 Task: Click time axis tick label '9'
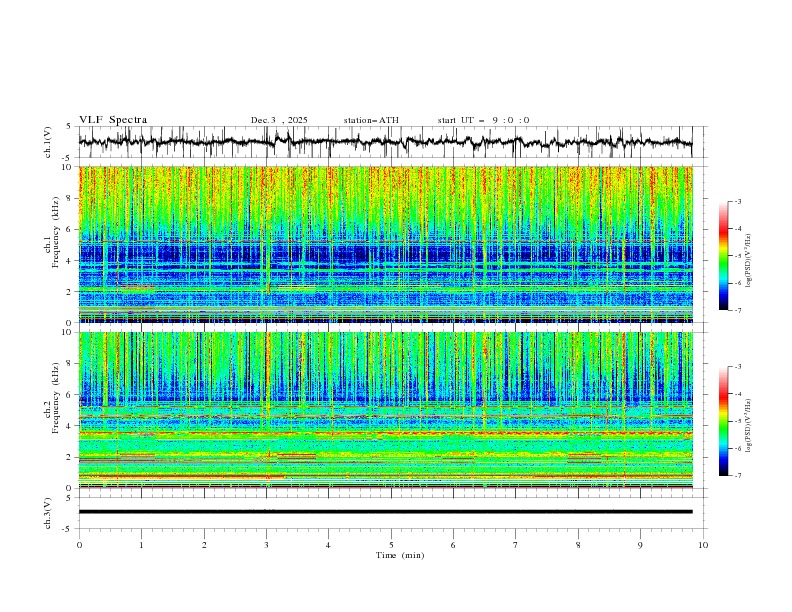(640, 545)
